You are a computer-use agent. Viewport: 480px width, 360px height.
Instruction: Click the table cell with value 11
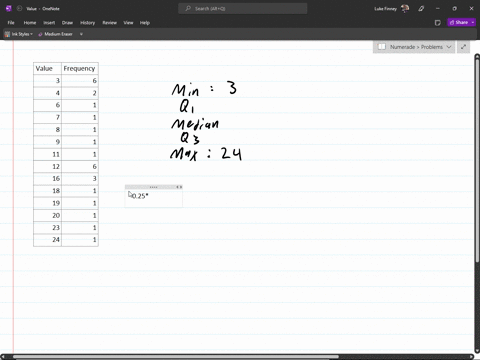pyautogui.click(x=47, y=154)
